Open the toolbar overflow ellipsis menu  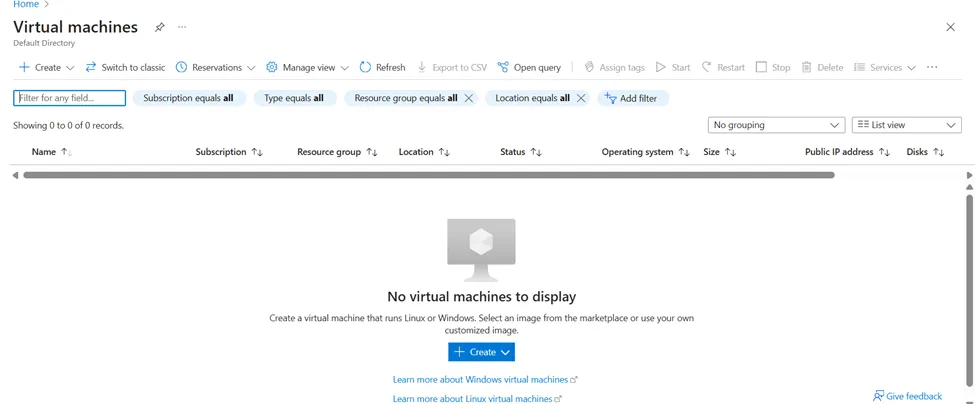[x=931, y=67]
